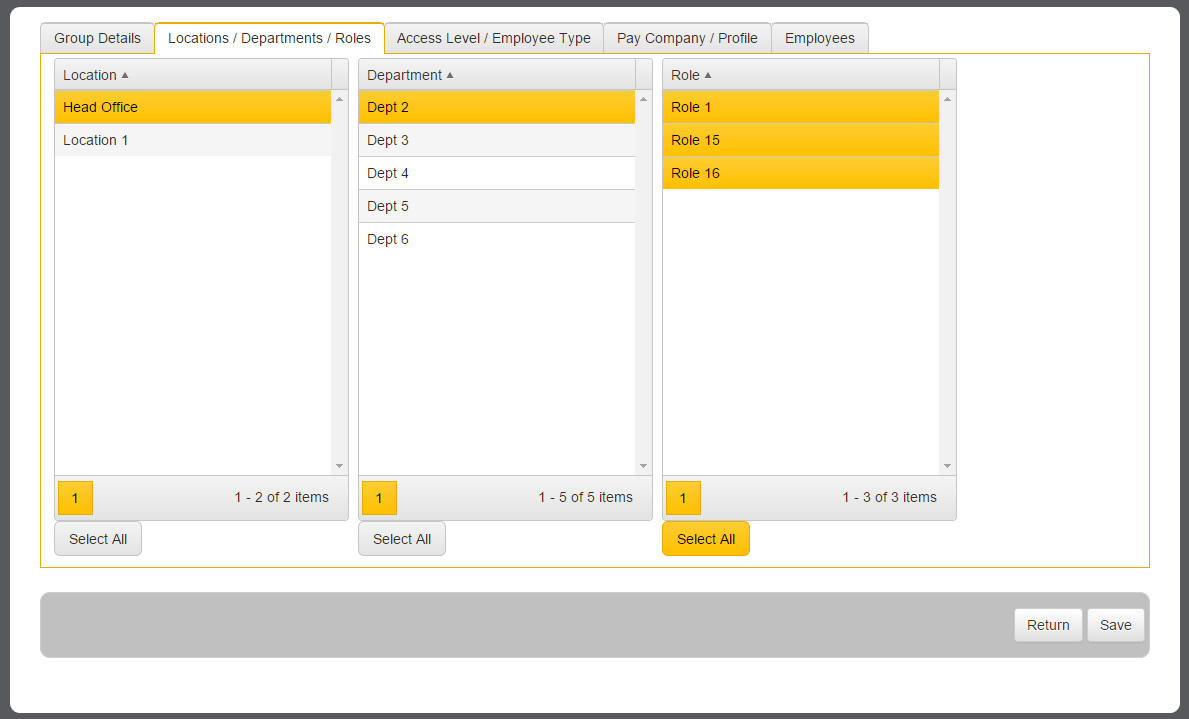Click the Role list scroll down arrow
Screen dimensions: 1189x719
tap(948, 466)
